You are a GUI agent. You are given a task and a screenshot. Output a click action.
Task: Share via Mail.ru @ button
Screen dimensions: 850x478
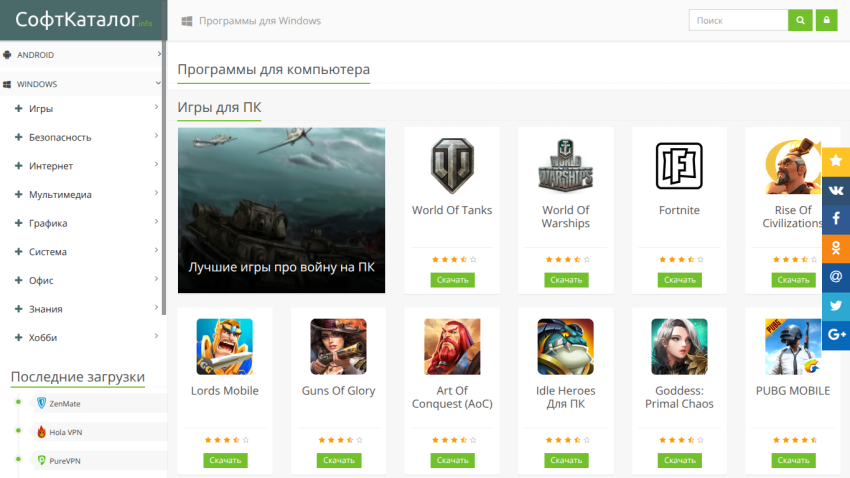click(x=836, y=277)
